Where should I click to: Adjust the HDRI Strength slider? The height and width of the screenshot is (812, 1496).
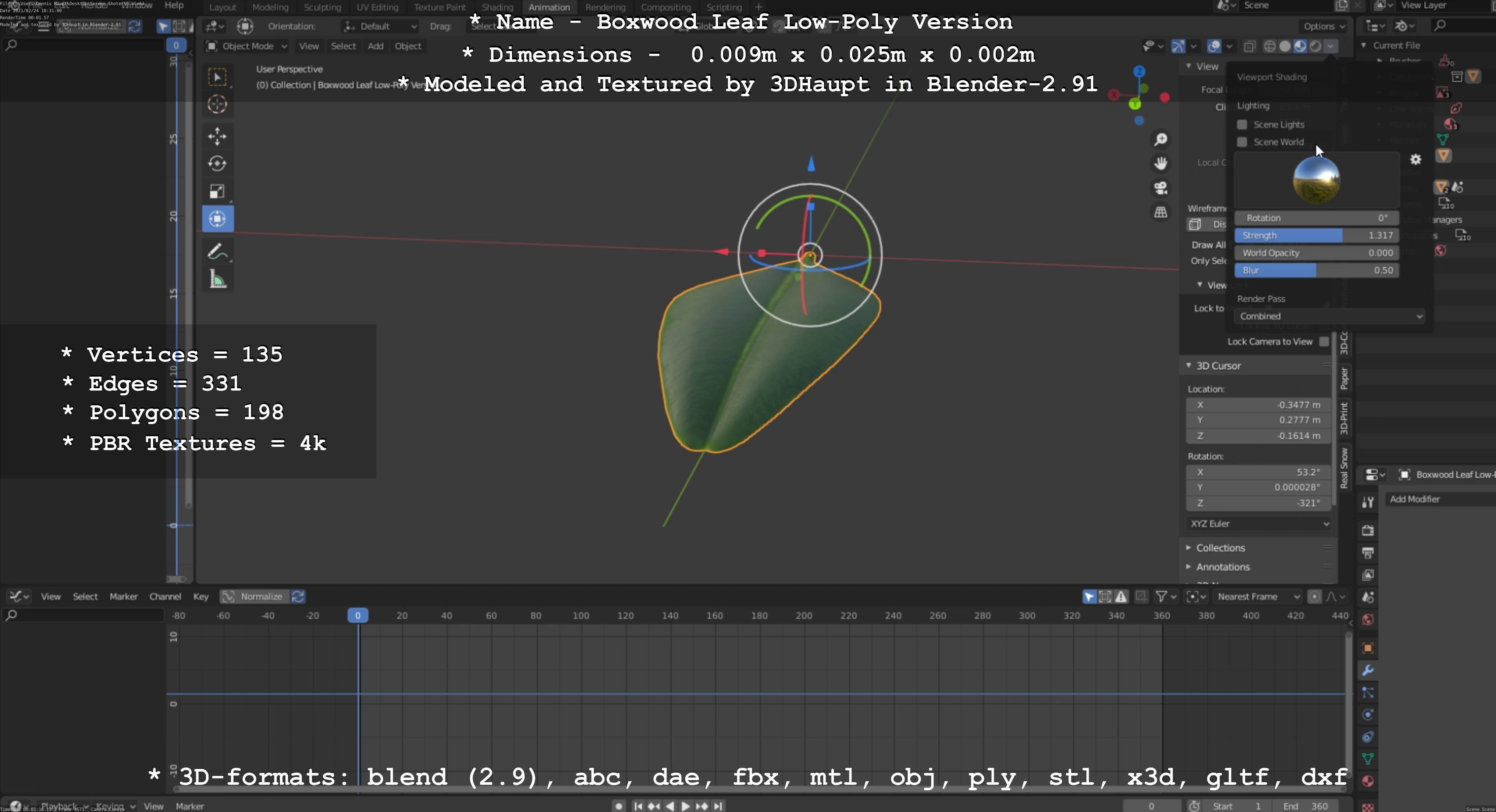point(1316,236)
